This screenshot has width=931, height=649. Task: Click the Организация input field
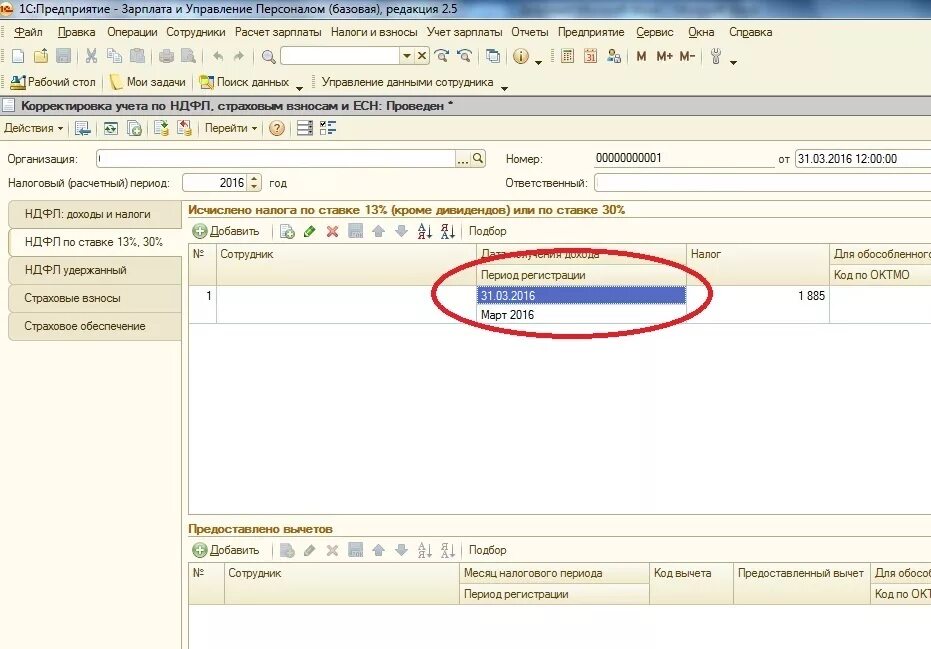[x=276, y=159]
